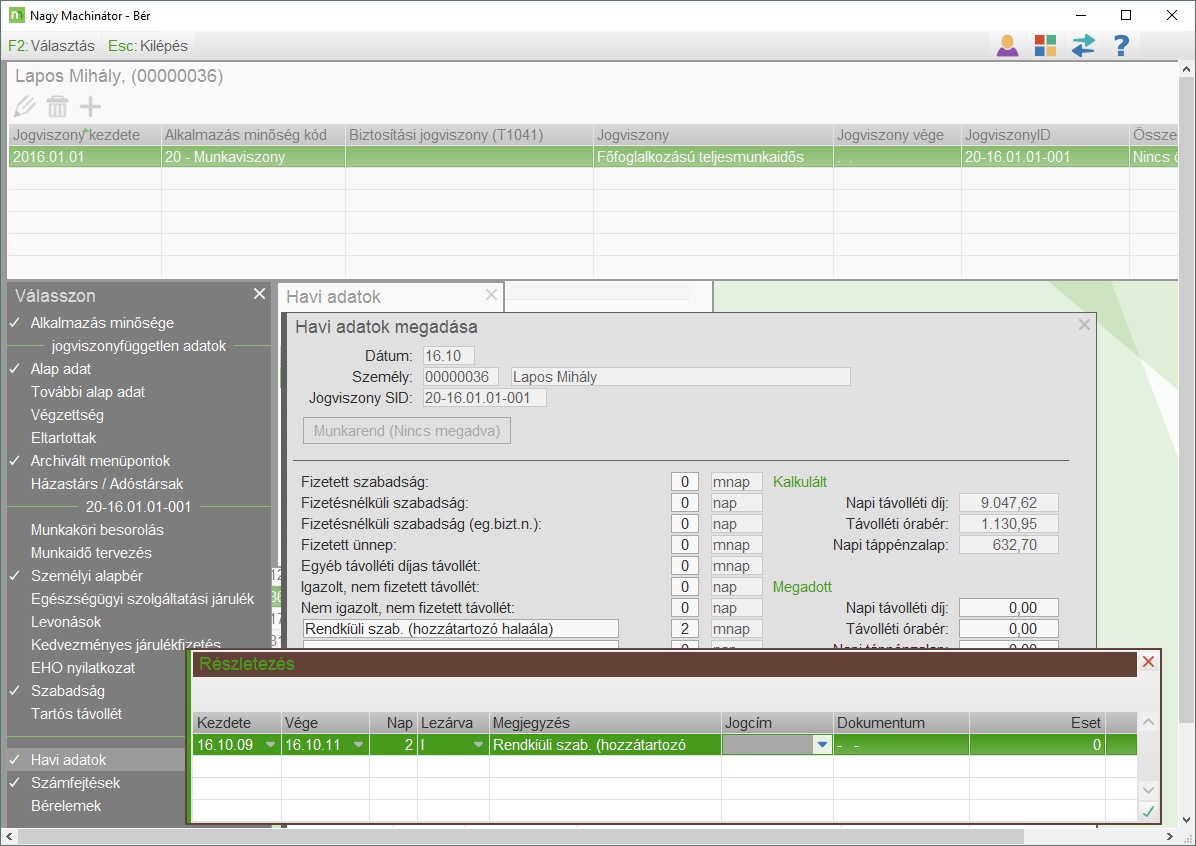Open the colored modules grid icon
The height and width of the screenshot is (846, 1196).
tap(1045, 45)
